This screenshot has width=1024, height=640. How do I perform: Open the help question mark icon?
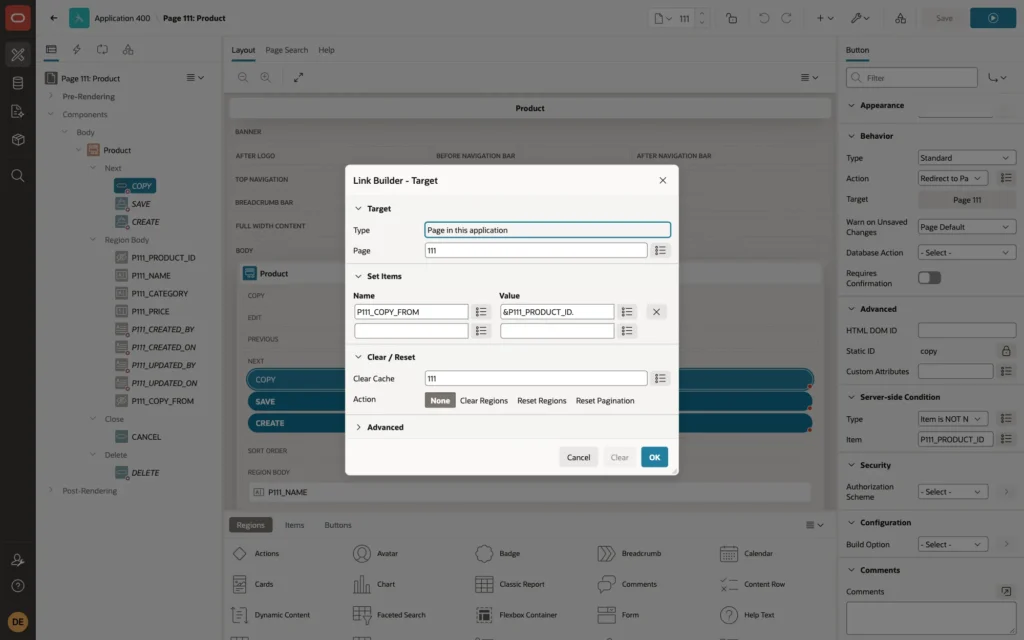(x=18, y=586)
